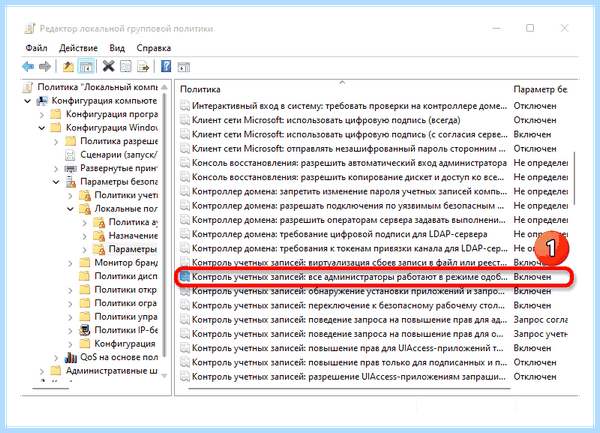Click the policy list horizontal scrollbar
Image resolution: width=600 pixels, height=433 pixels.
(x=349, y=389)
